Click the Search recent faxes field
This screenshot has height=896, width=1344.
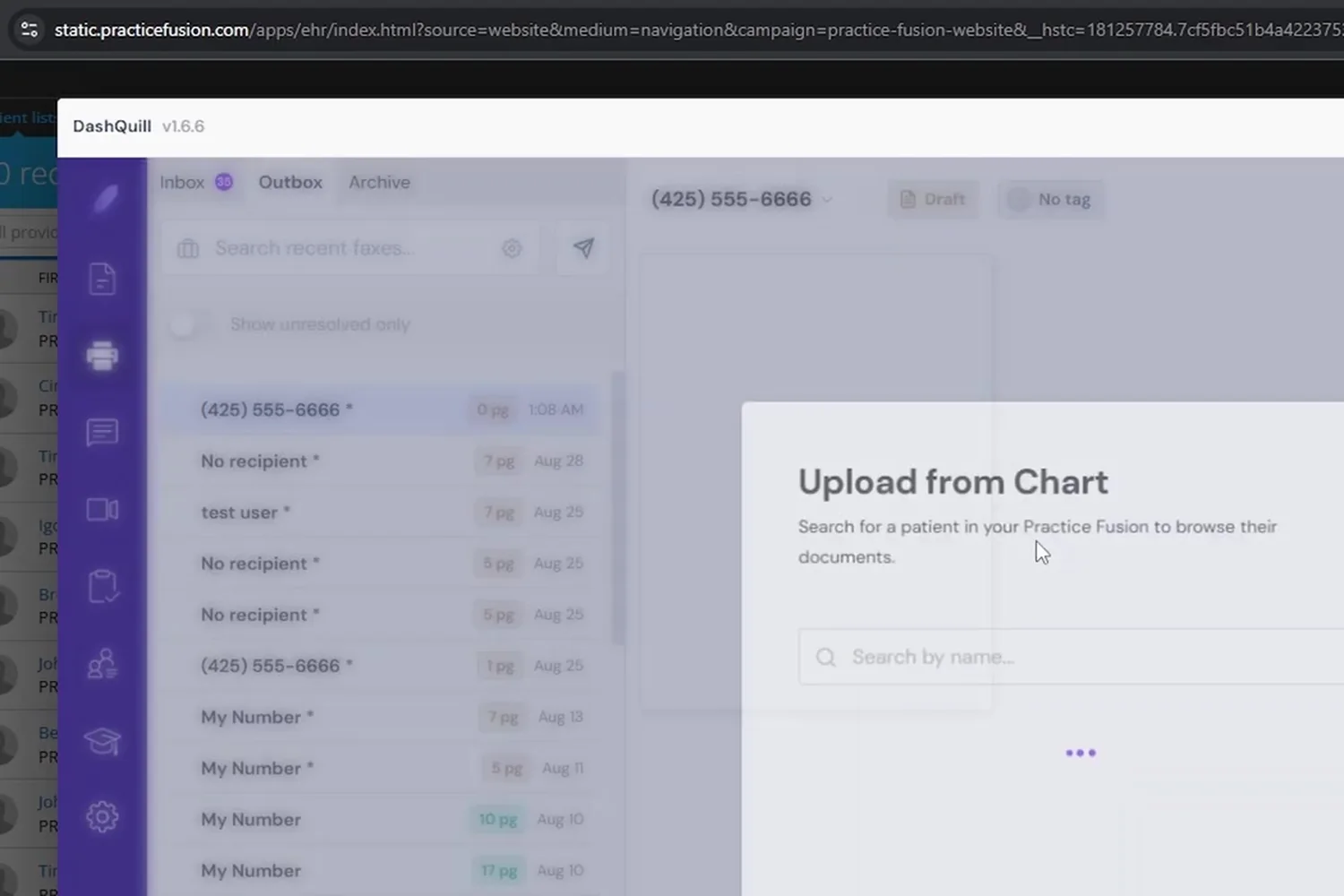350,248
